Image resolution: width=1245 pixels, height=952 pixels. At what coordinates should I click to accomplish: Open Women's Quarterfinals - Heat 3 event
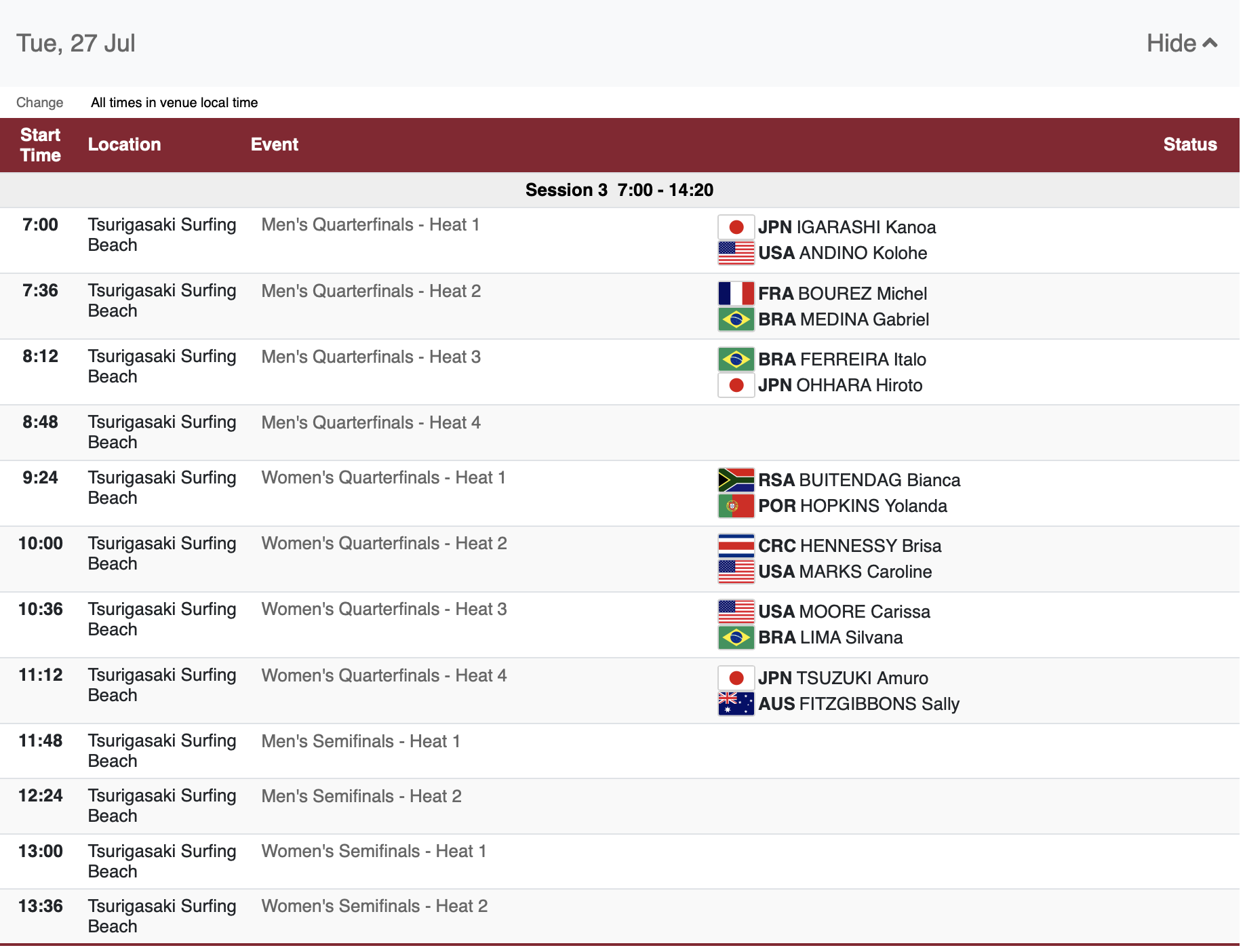coord(384,610)
